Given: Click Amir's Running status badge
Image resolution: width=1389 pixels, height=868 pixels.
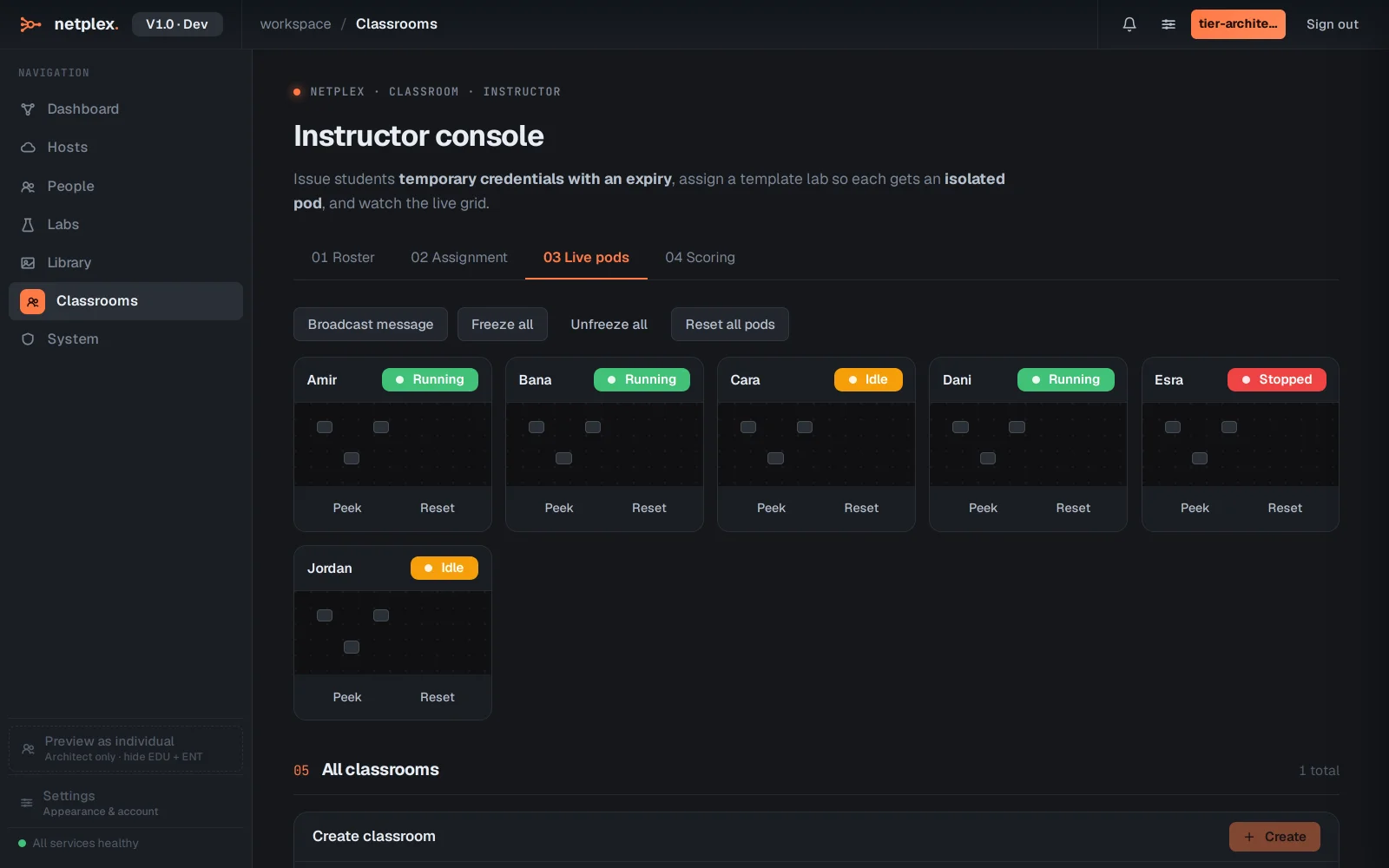Looking at the screenshot, I should [430, 380].
